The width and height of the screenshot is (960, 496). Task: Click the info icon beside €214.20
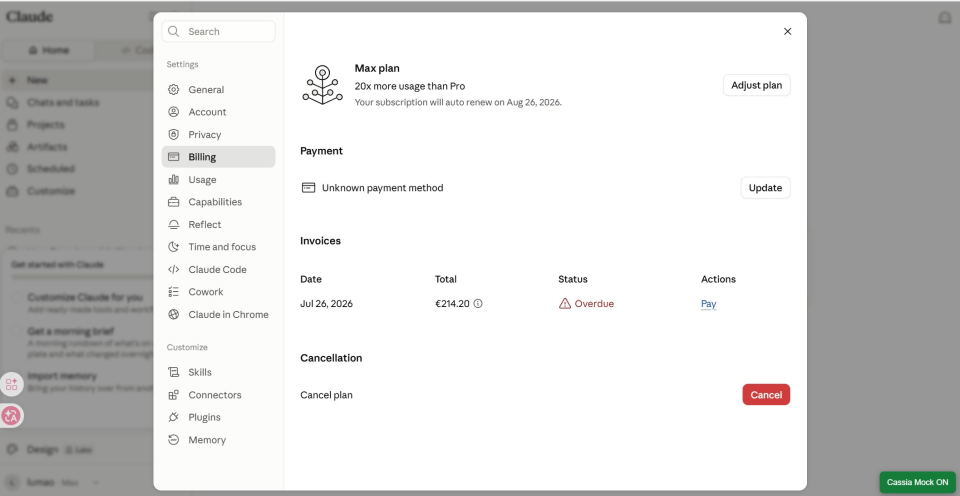478,303
